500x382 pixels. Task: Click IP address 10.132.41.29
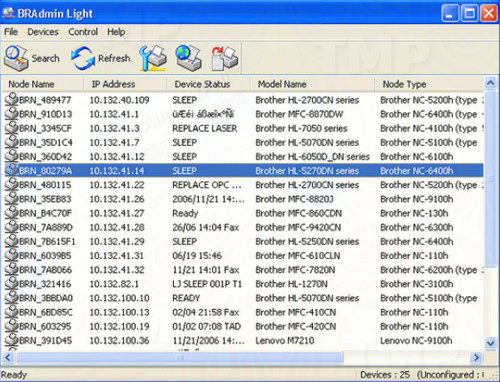pyautogui.click(x=117, y=241)
